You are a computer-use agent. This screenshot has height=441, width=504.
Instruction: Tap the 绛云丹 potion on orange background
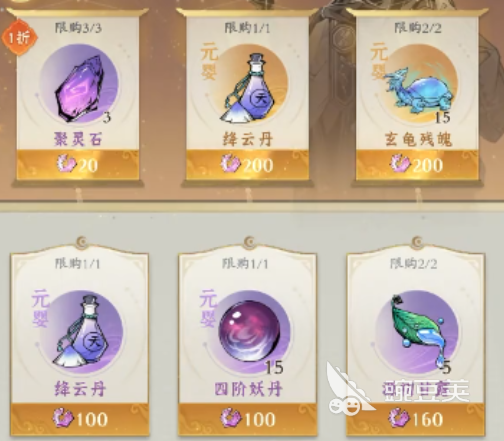(247, 89)
